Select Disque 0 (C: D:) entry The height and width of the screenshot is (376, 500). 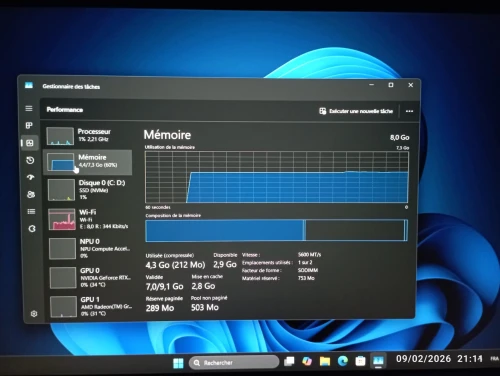click(x=89, y=190)
